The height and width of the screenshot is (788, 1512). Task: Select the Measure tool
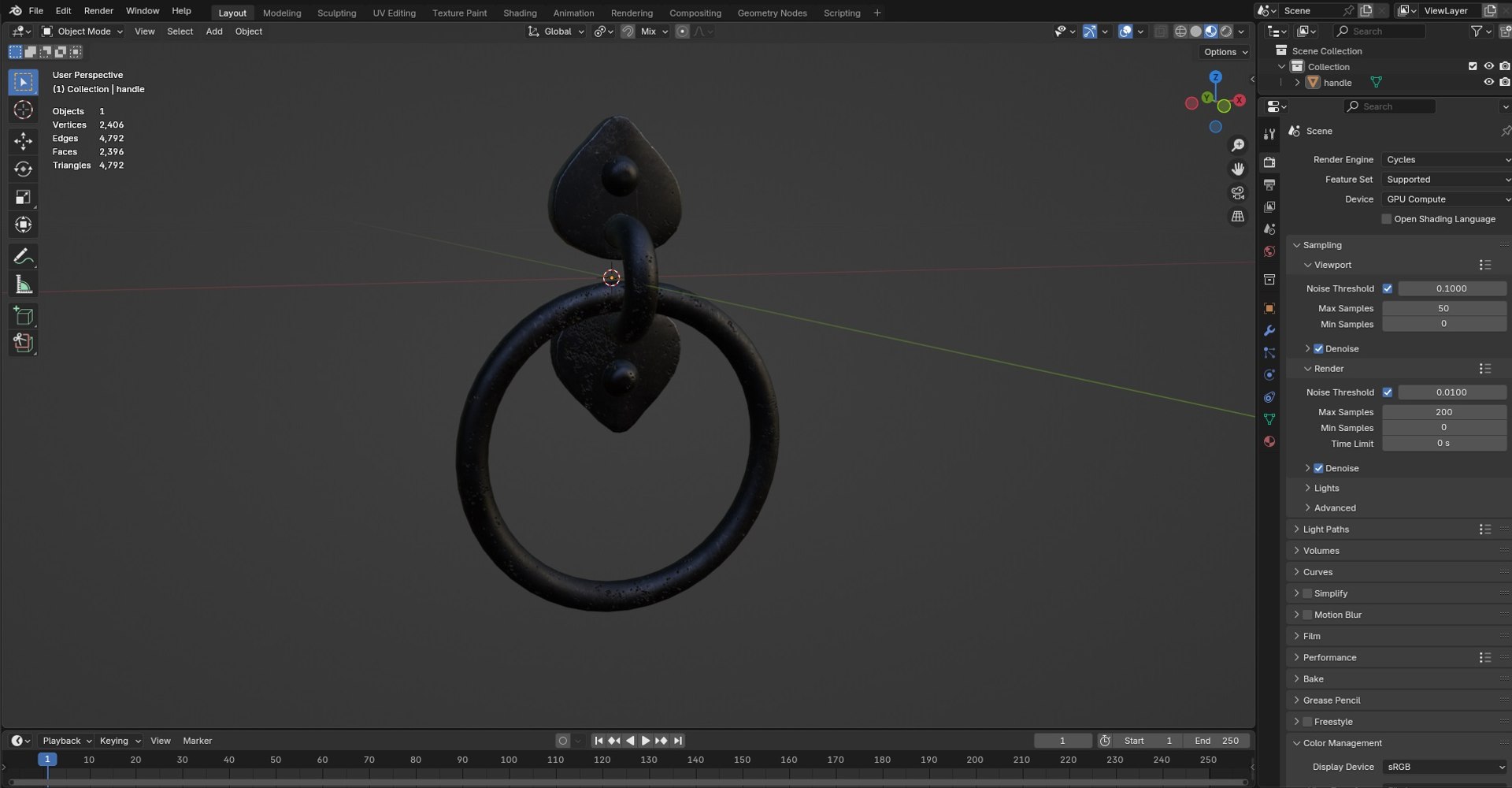23,285
